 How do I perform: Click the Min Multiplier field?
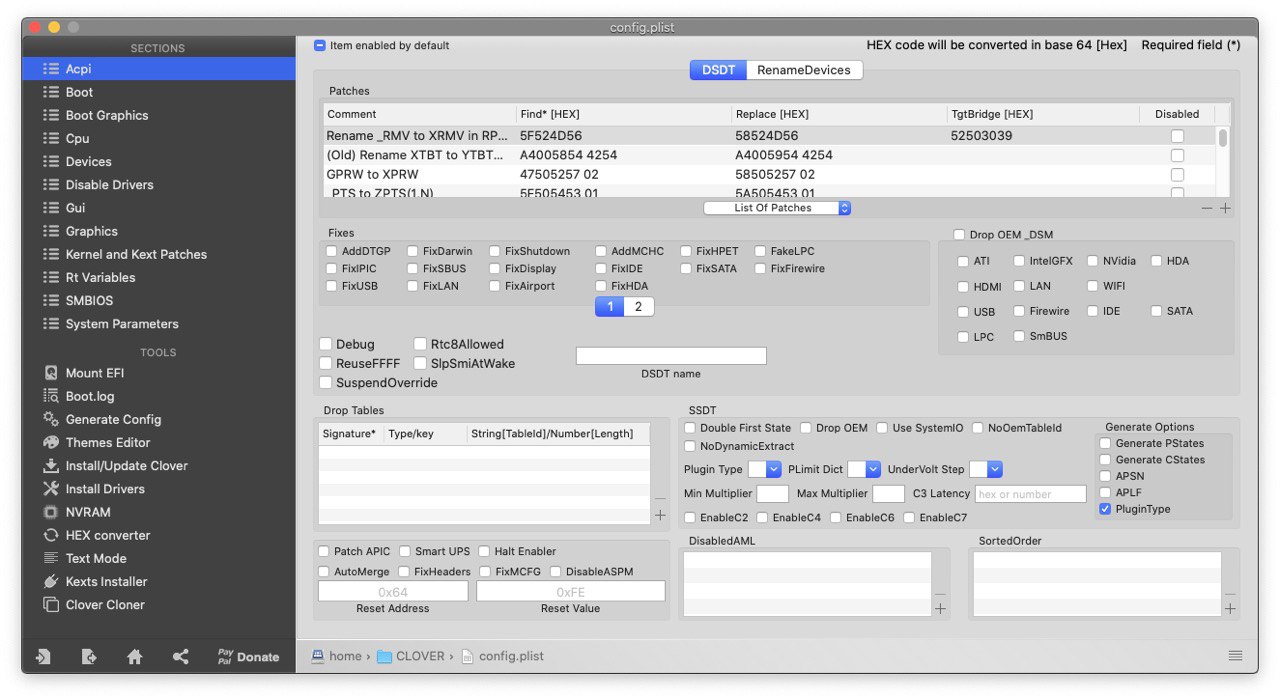click(x=773, y=494)
